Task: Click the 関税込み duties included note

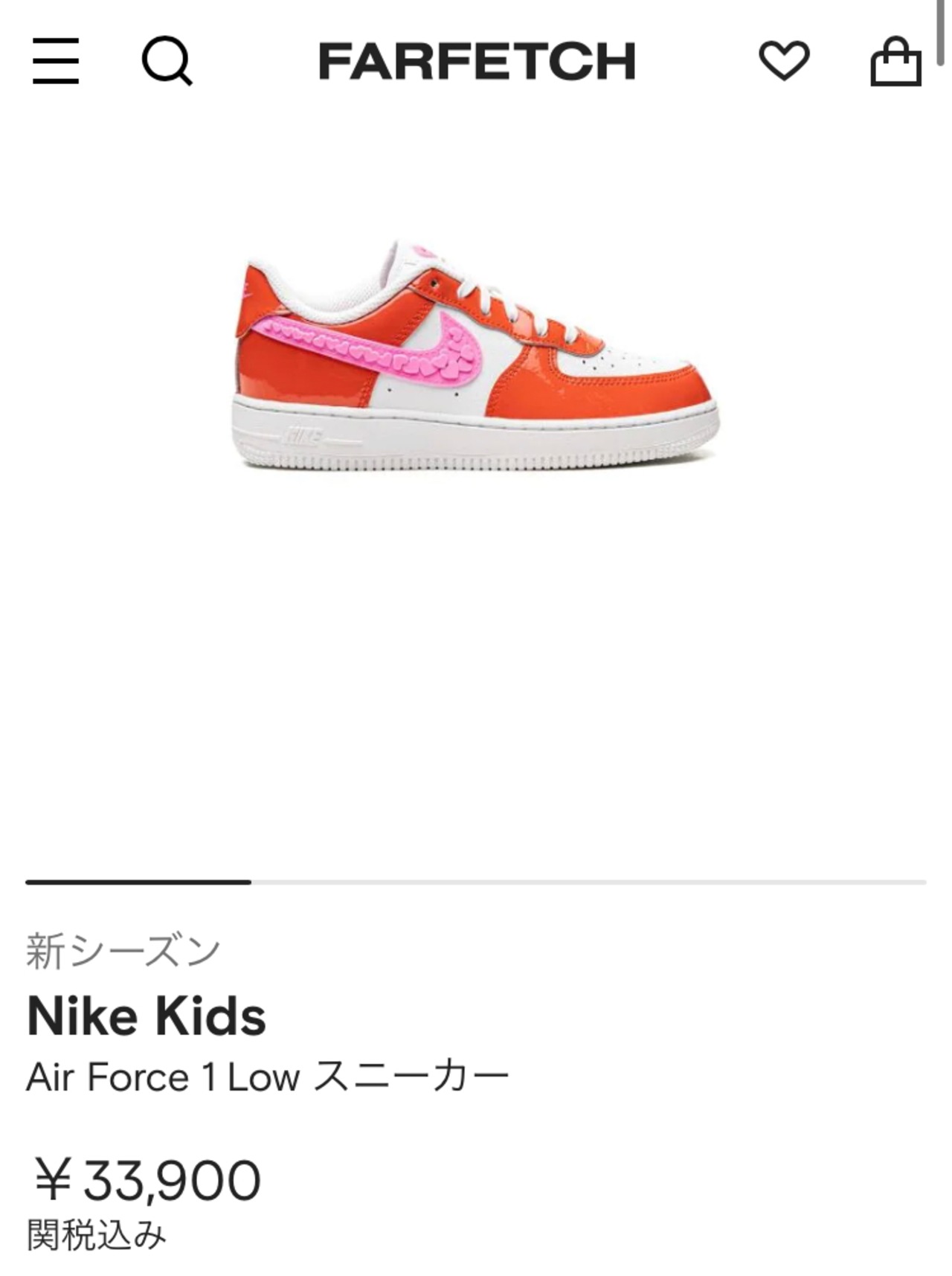Action: pyautogui.click(x=97, y=1235)
